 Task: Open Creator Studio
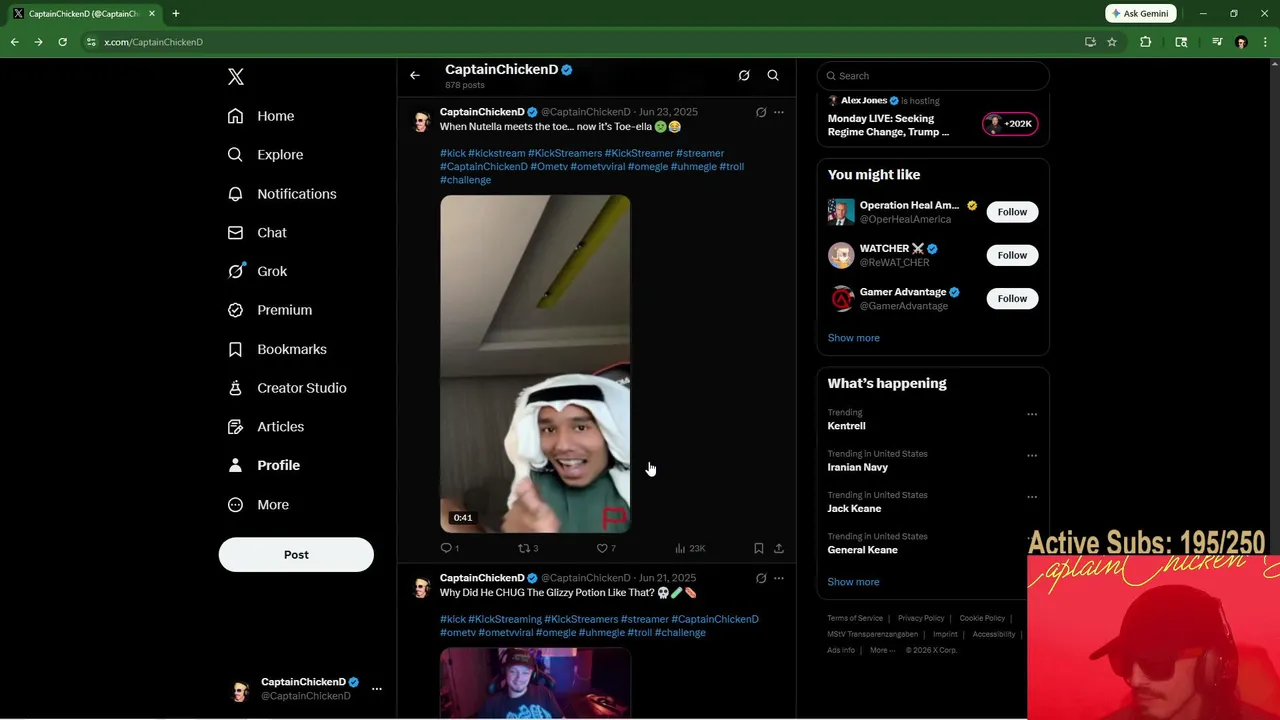pyautogui.click(x=286, y=388)
